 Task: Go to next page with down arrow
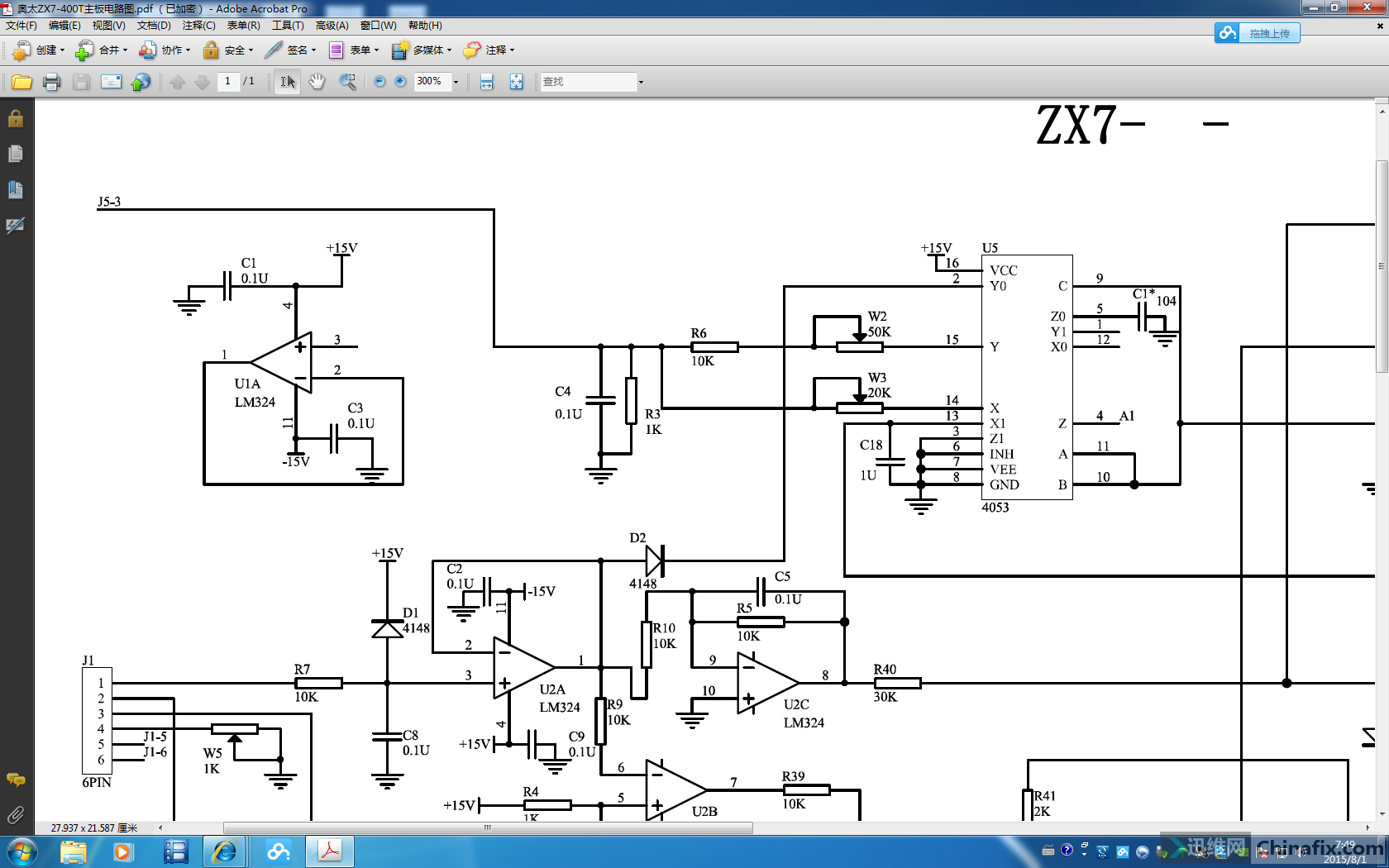click(x=202, y=82)
